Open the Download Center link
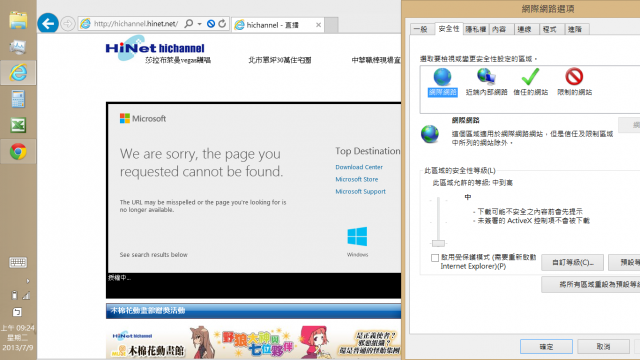Screen dimensions: 640x360 pos(359,167)
